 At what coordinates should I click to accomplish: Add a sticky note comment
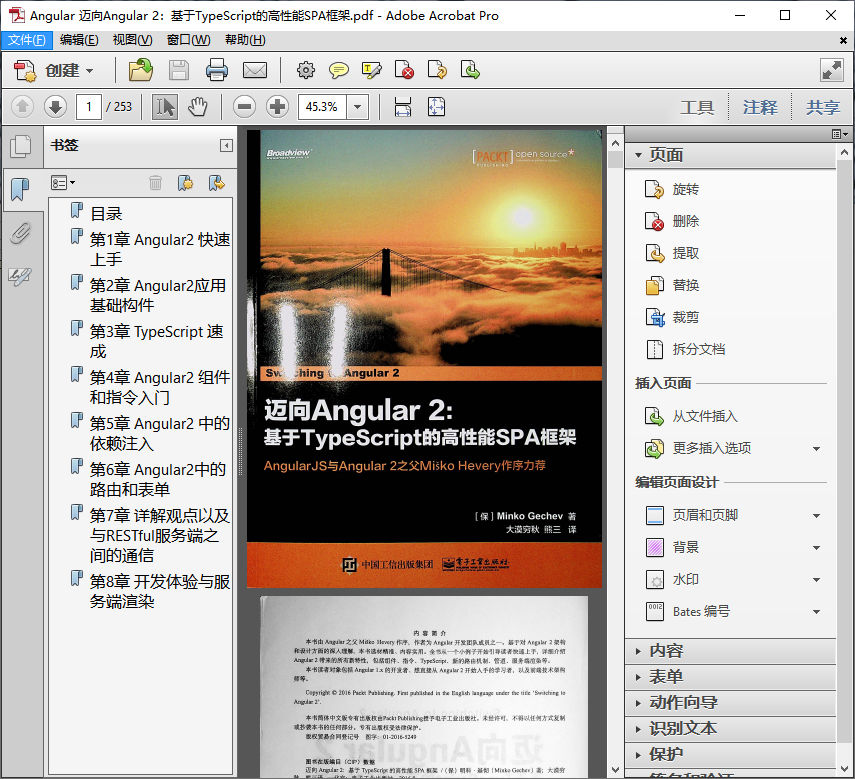(x=339, y=70)
